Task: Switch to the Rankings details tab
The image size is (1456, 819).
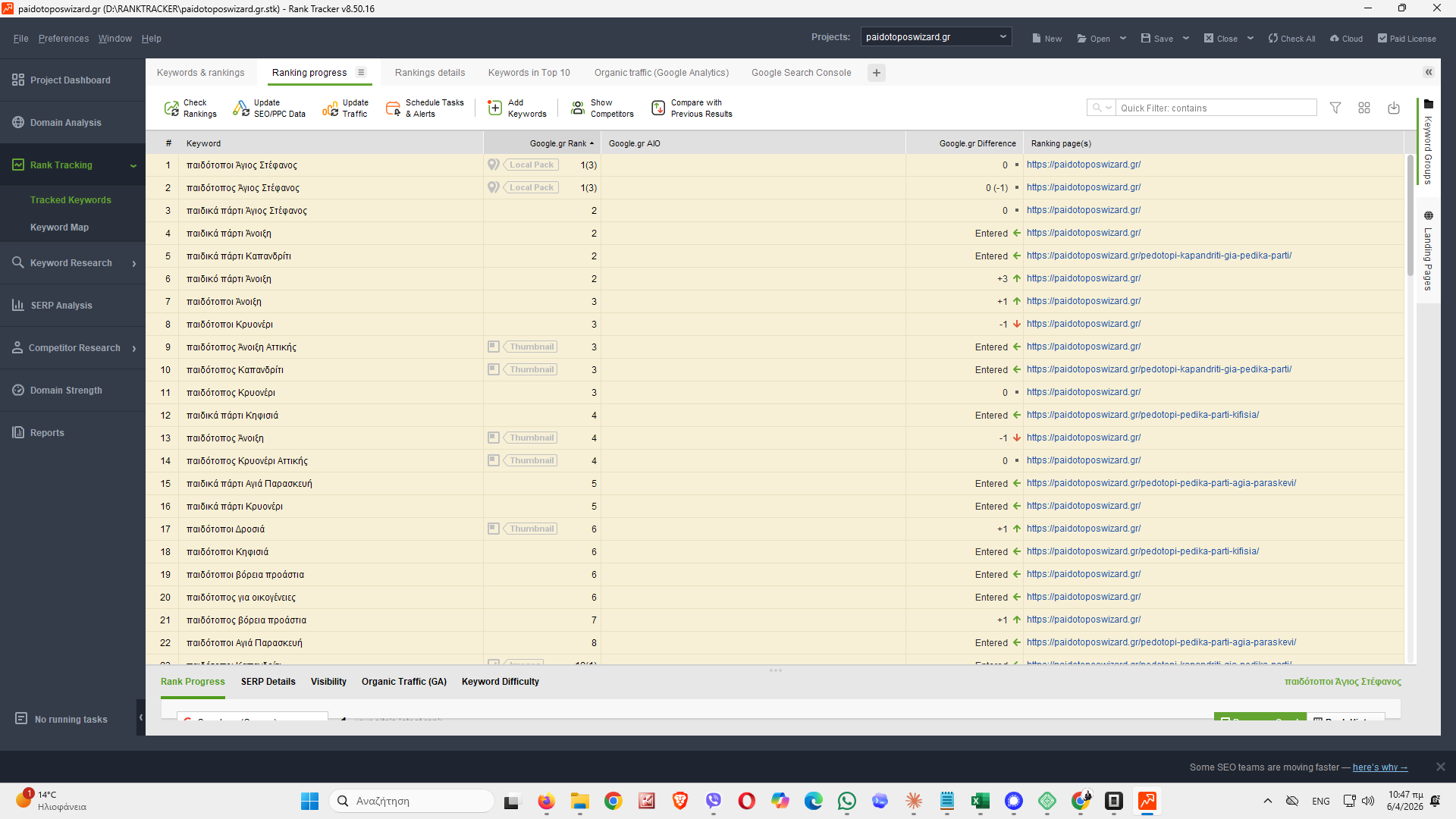Action: [429, 73]
